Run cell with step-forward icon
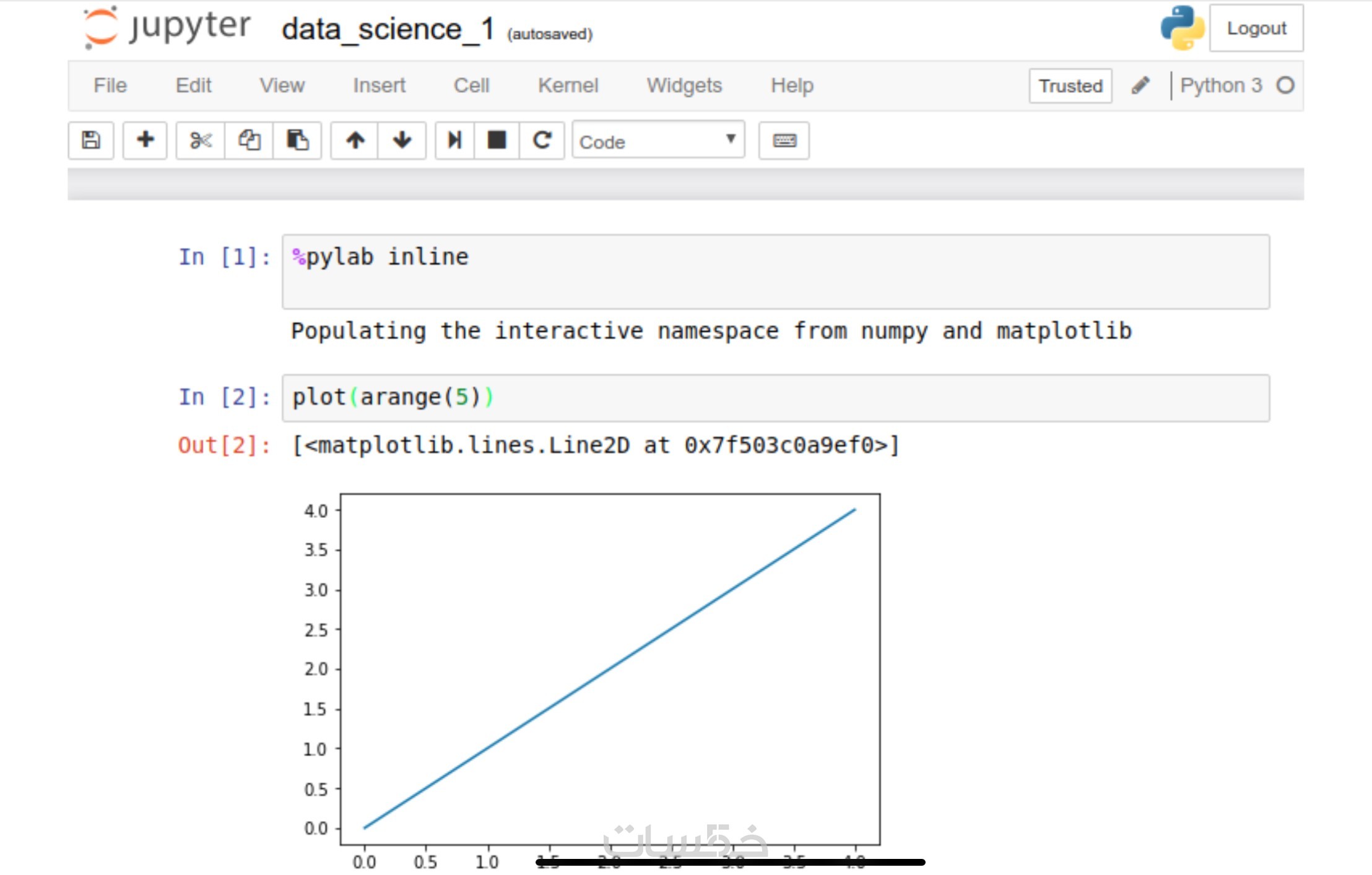This screenshot has height=875, width=1372. coord(455,140)
